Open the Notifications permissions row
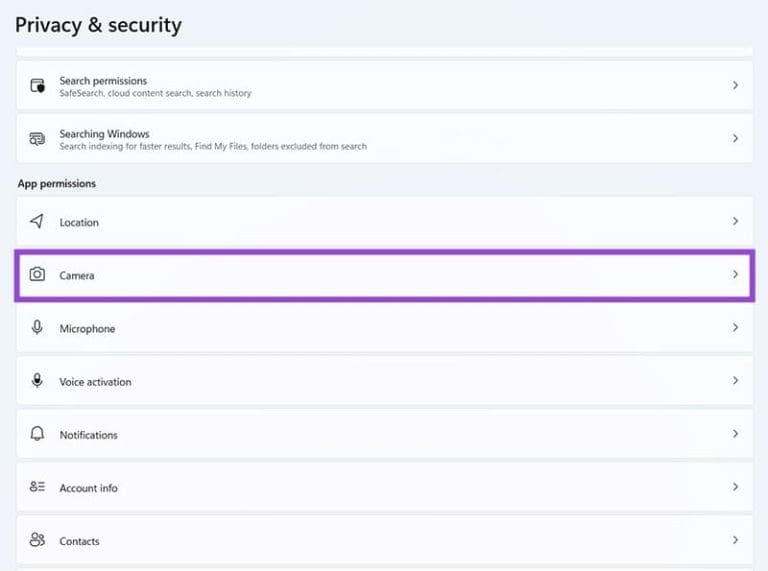 (x=384, y=434)
